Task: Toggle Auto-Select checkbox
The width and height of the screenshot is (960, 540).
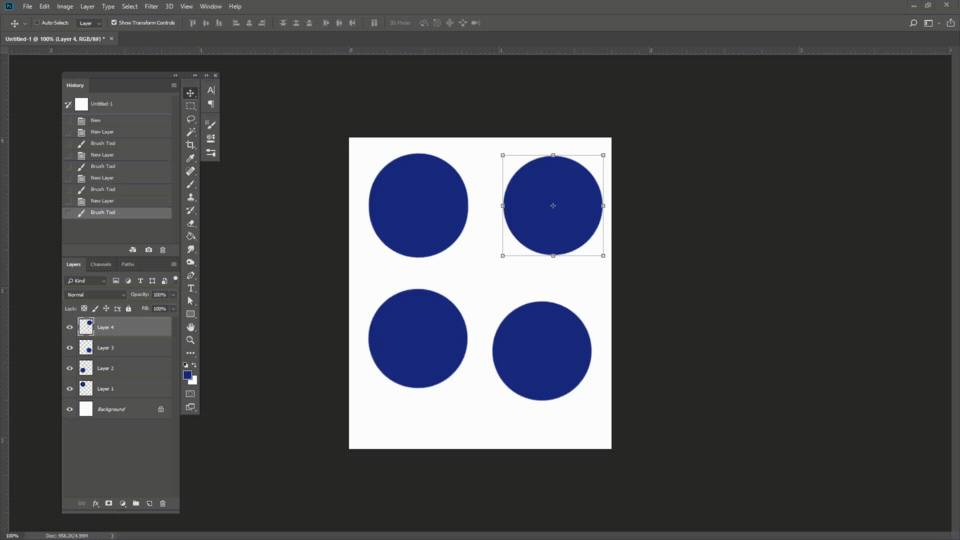Action: pyautogui.click(x=37, y=23)
